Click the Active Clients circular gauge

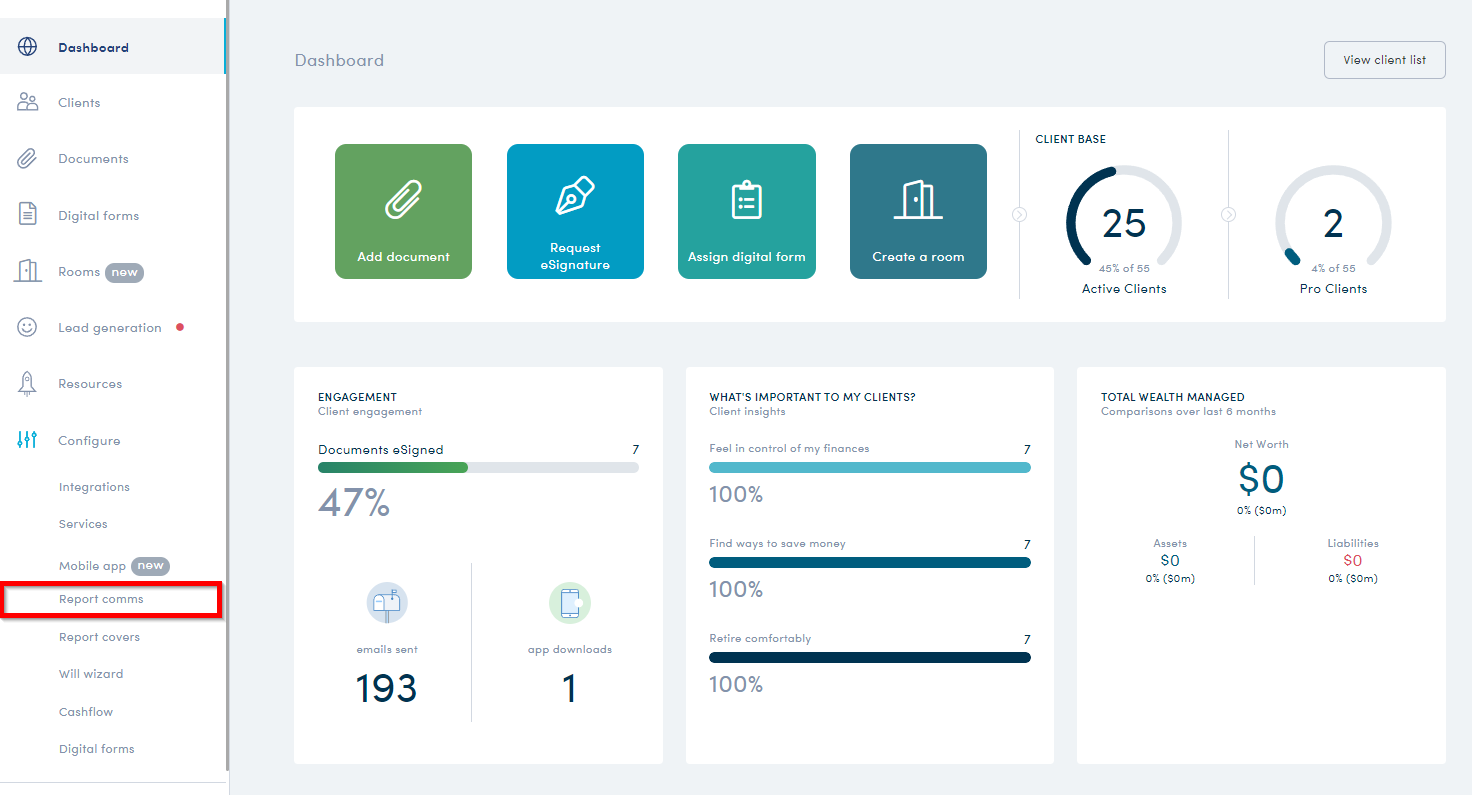[x=1124, y=223]
